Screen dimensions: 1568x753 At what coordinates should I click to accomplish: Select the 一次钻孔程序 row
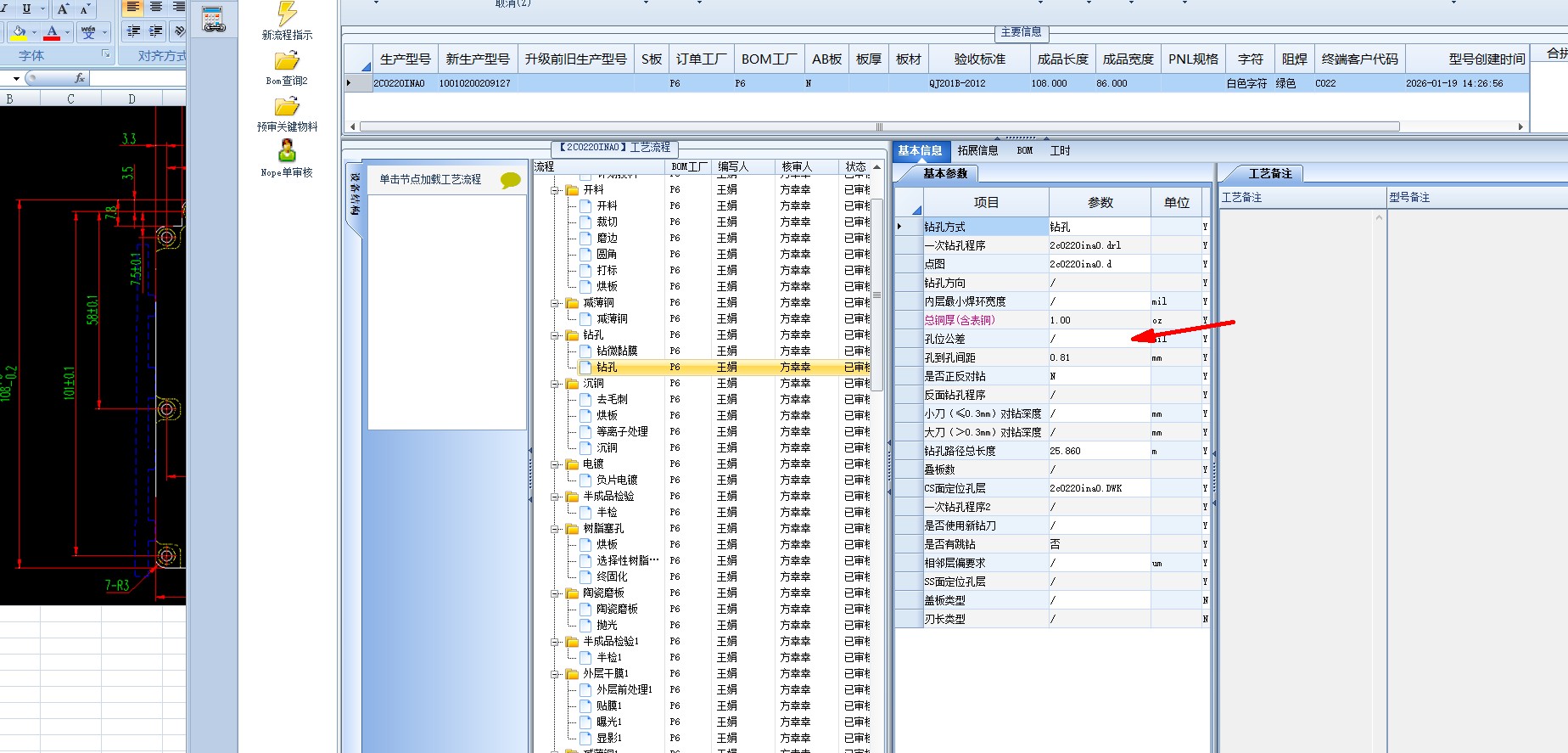coord(1052,245)
